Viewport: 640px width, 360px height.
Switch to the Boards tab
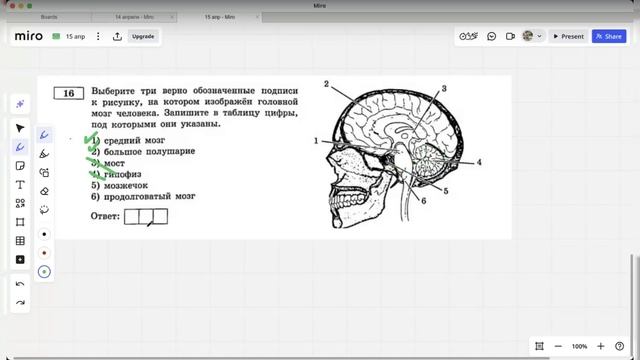pyautogui.click(x=49, y=17)
